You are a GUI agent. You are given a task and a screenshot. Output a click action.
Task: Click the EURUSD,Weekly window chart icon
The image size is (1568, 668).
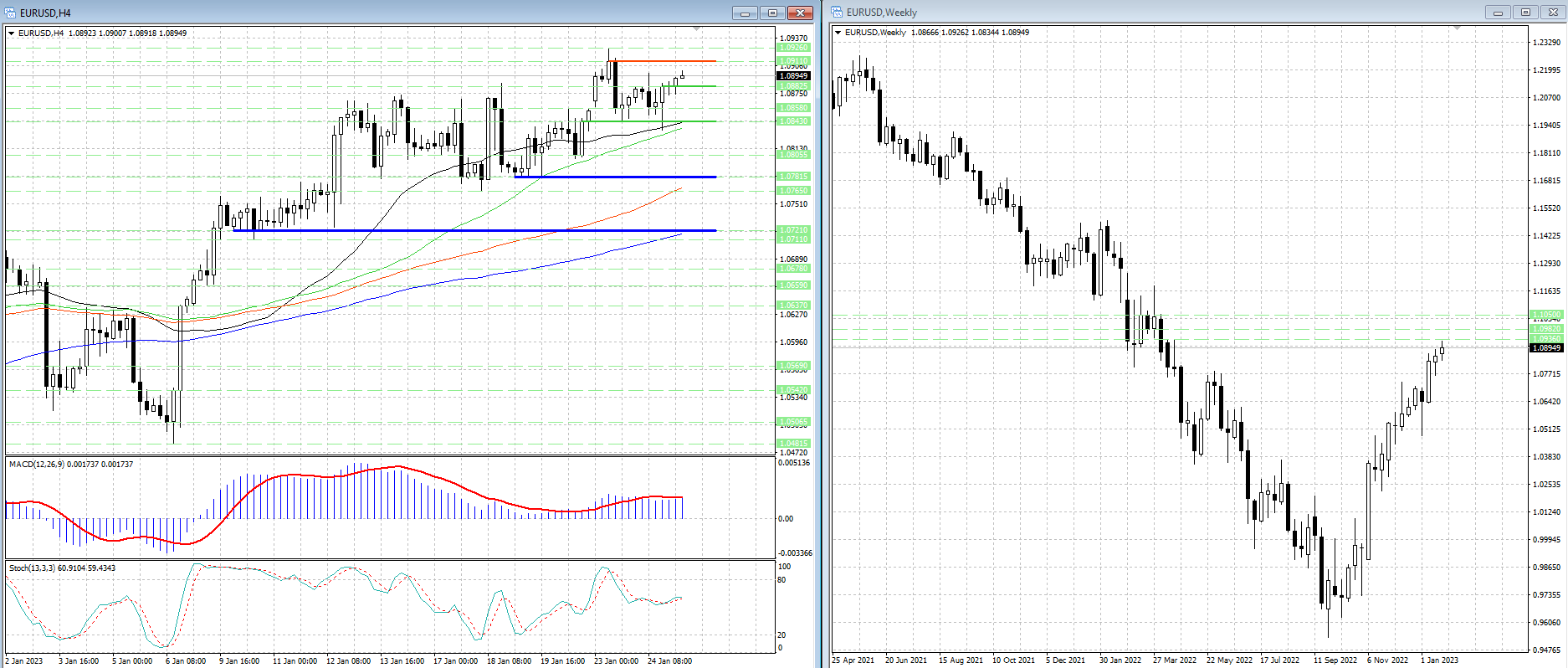(837, 13)
